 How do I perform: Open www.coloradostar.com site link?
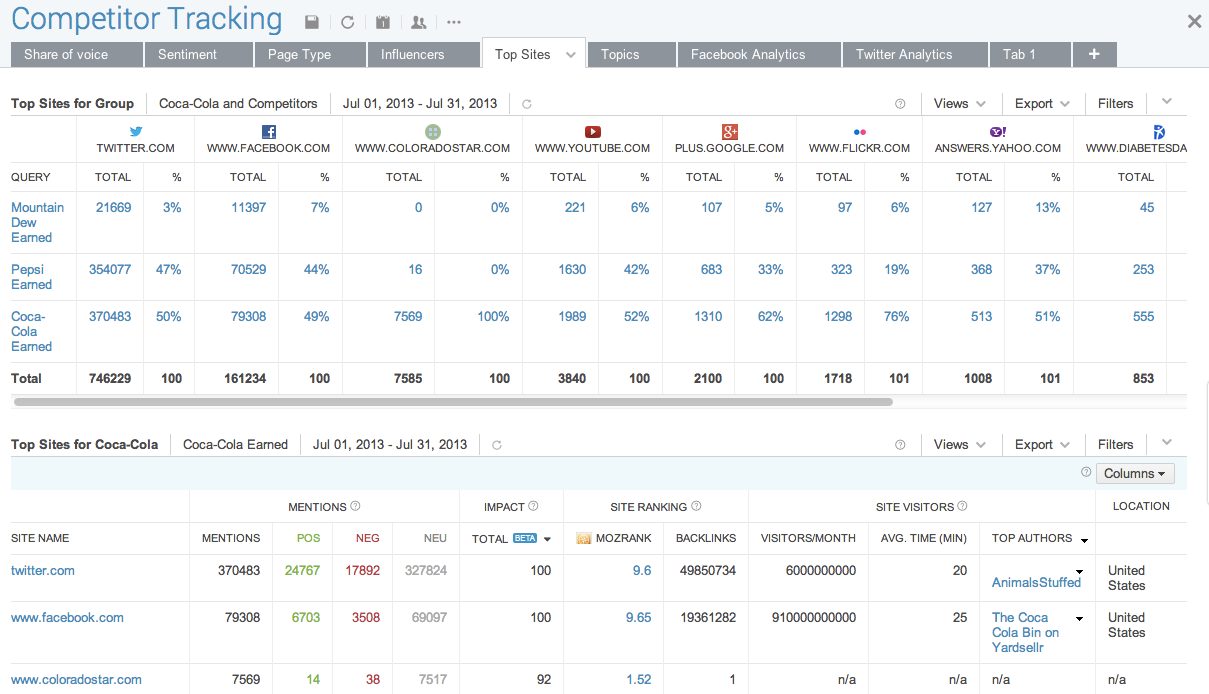76,679
